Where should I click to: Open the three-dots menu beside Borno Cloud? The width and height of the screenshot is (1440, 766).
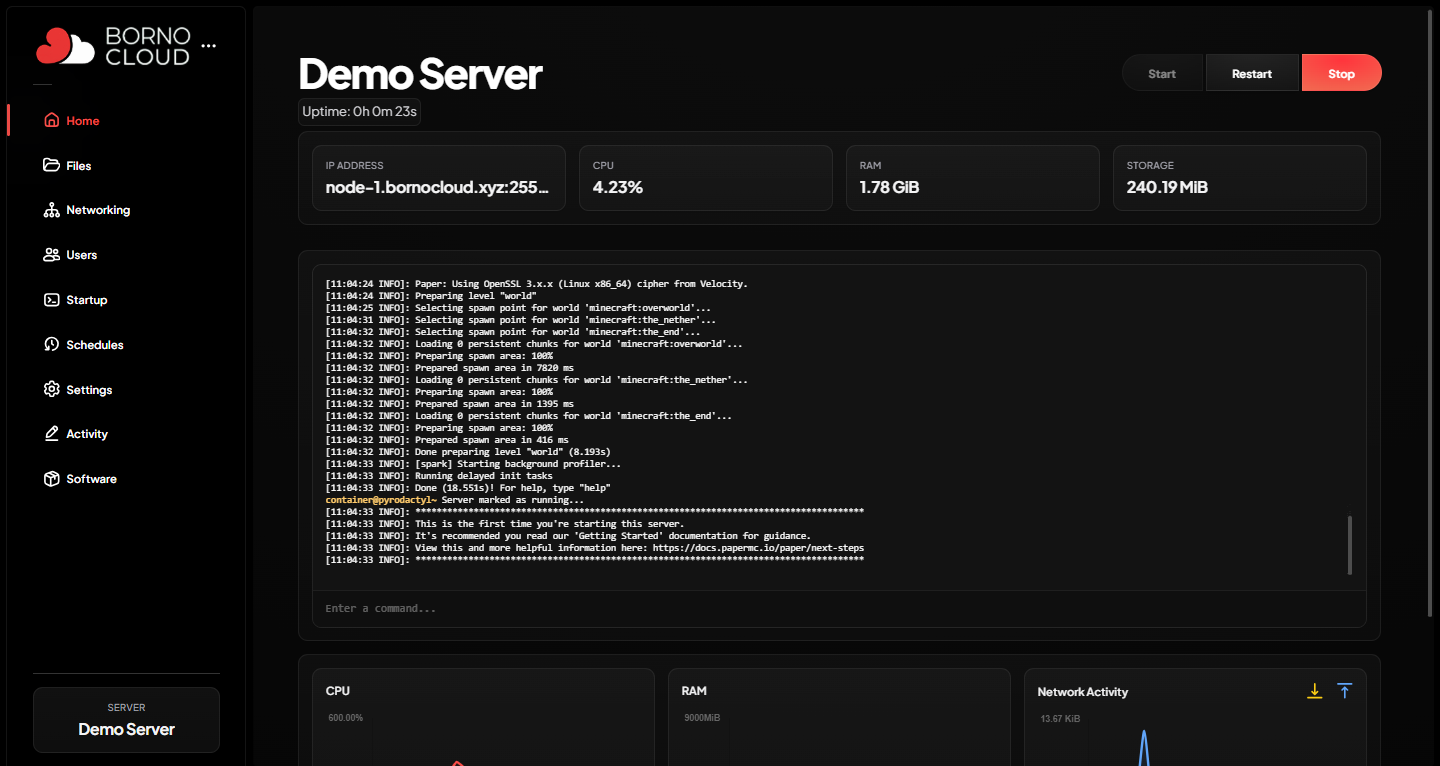pos(208,46)
